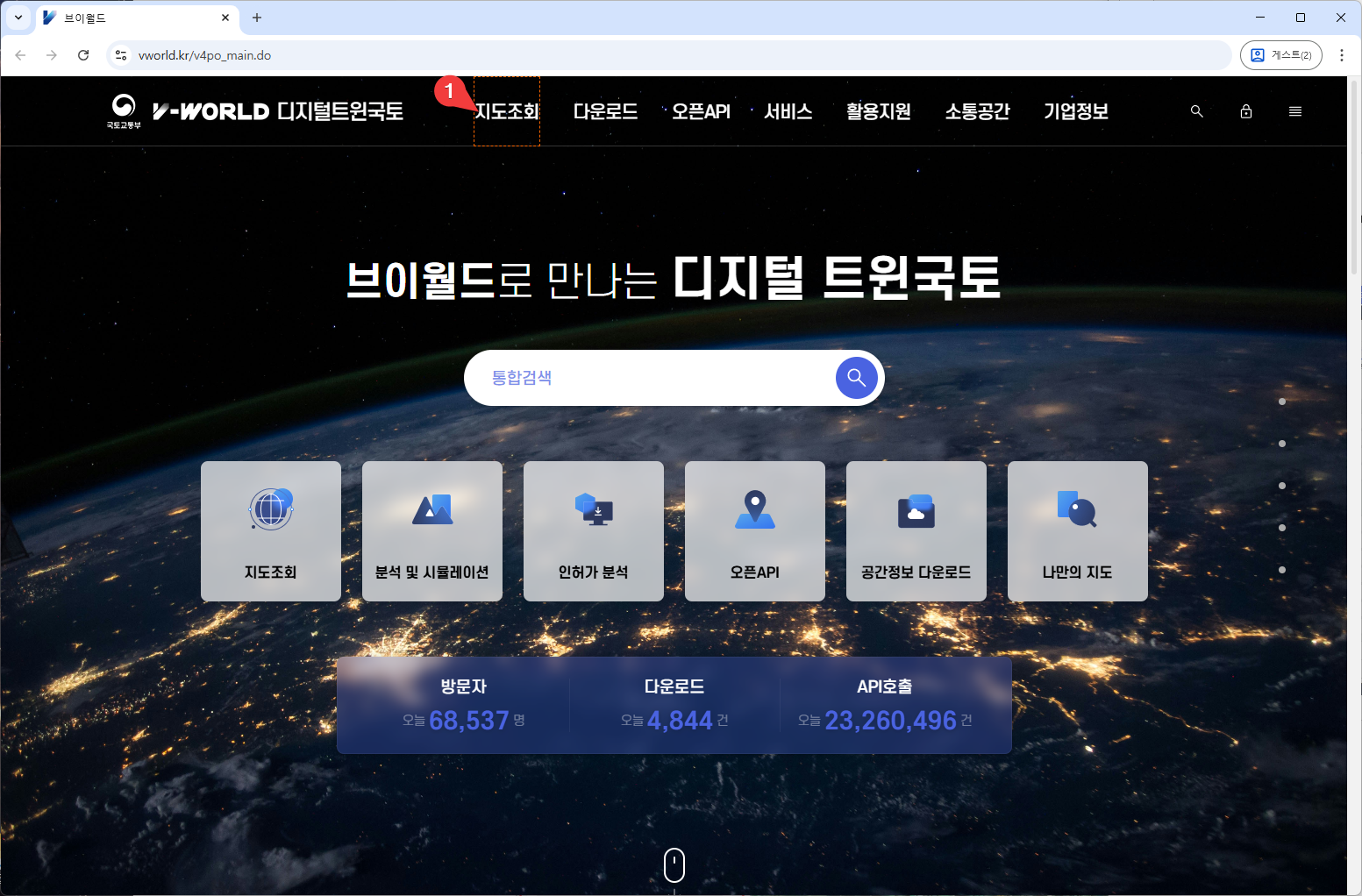Click the 지도조회 globe icon tile
The image size is (1362, 896).
(270, 531)
